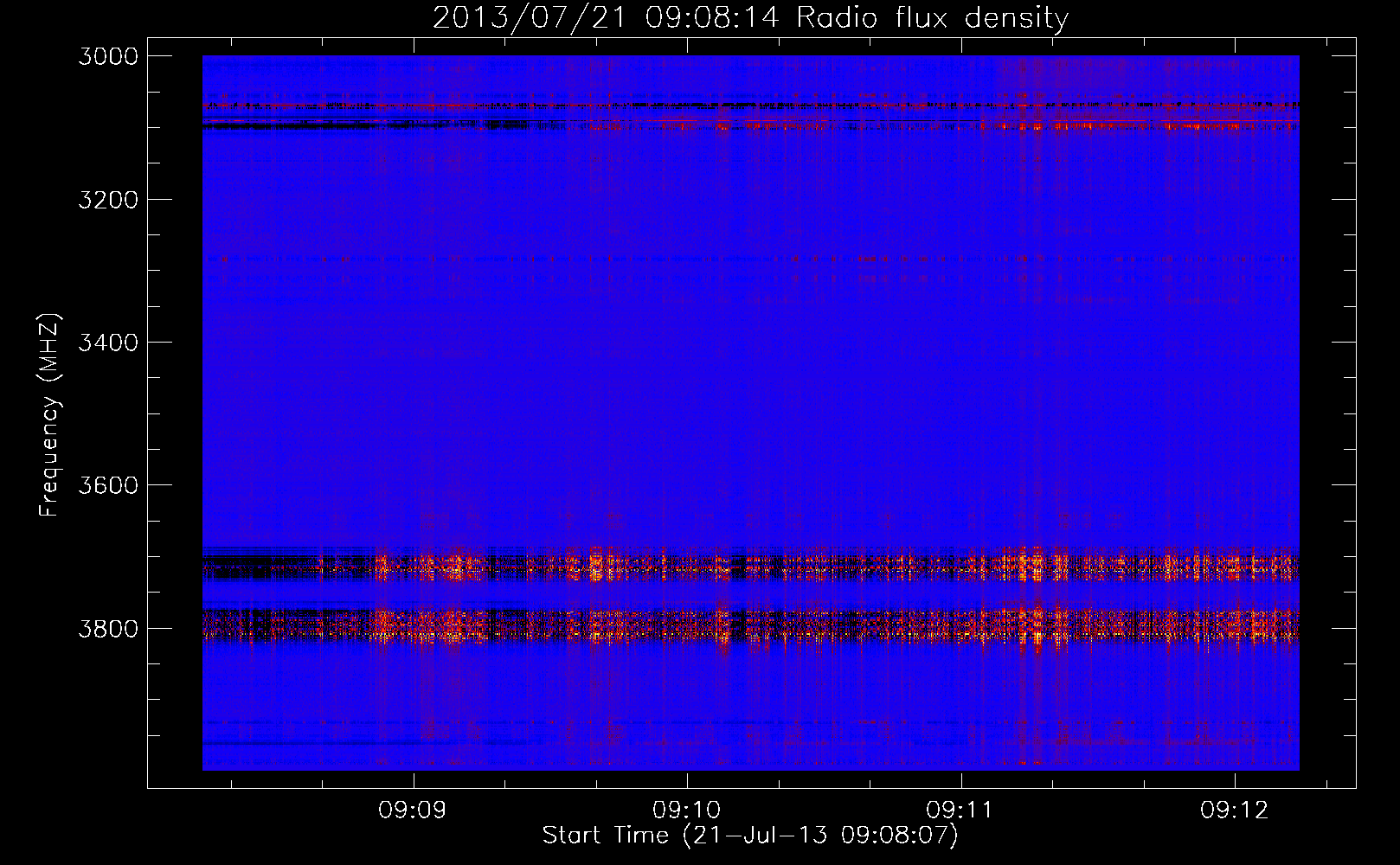Click the 'Start Time (21-Jul-13 09:08:07)' label
1400x865 pixels.
click(x=750, y=836)
